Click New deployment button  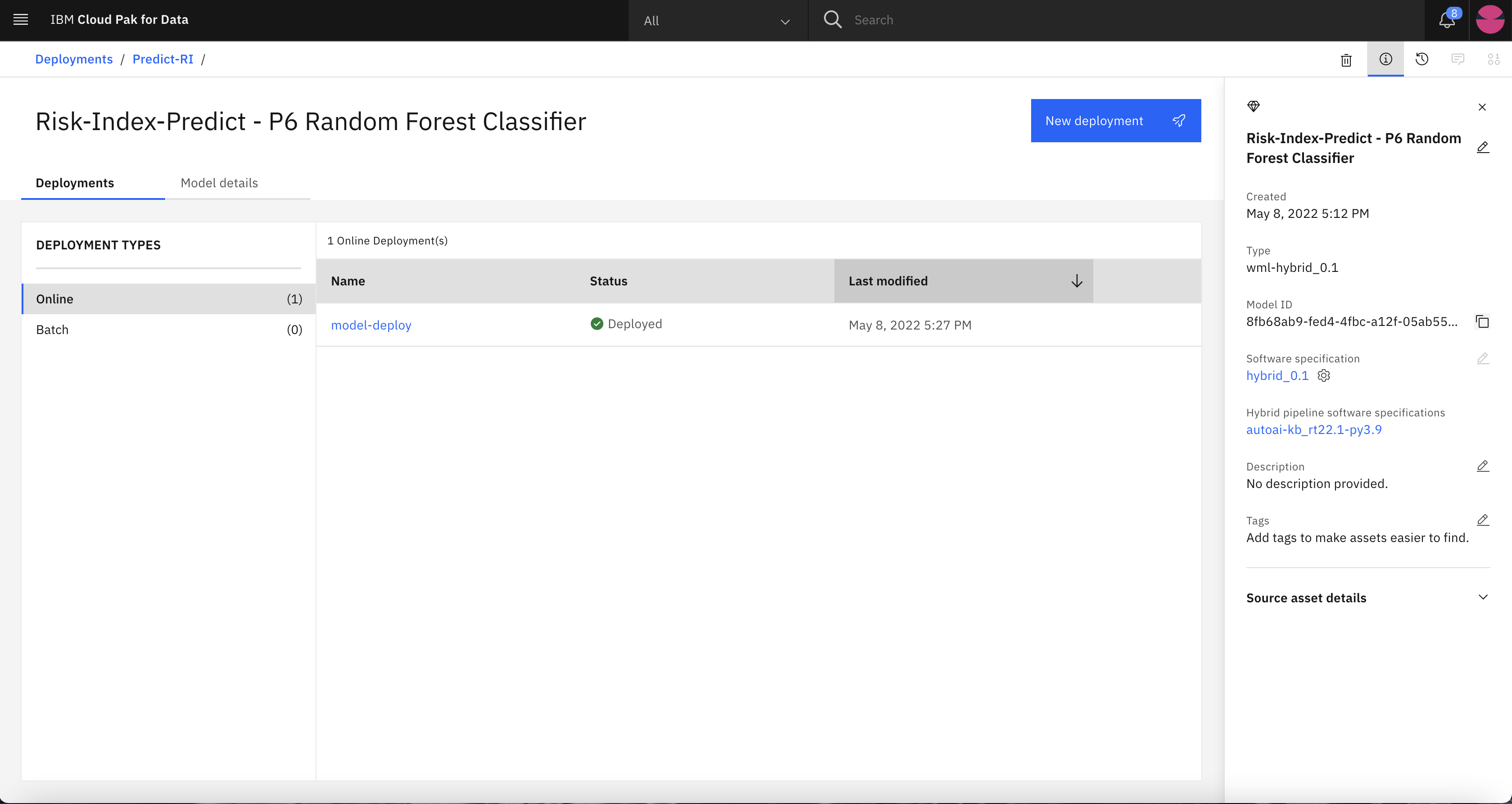pyautogui.click(x=1116, y=120)
